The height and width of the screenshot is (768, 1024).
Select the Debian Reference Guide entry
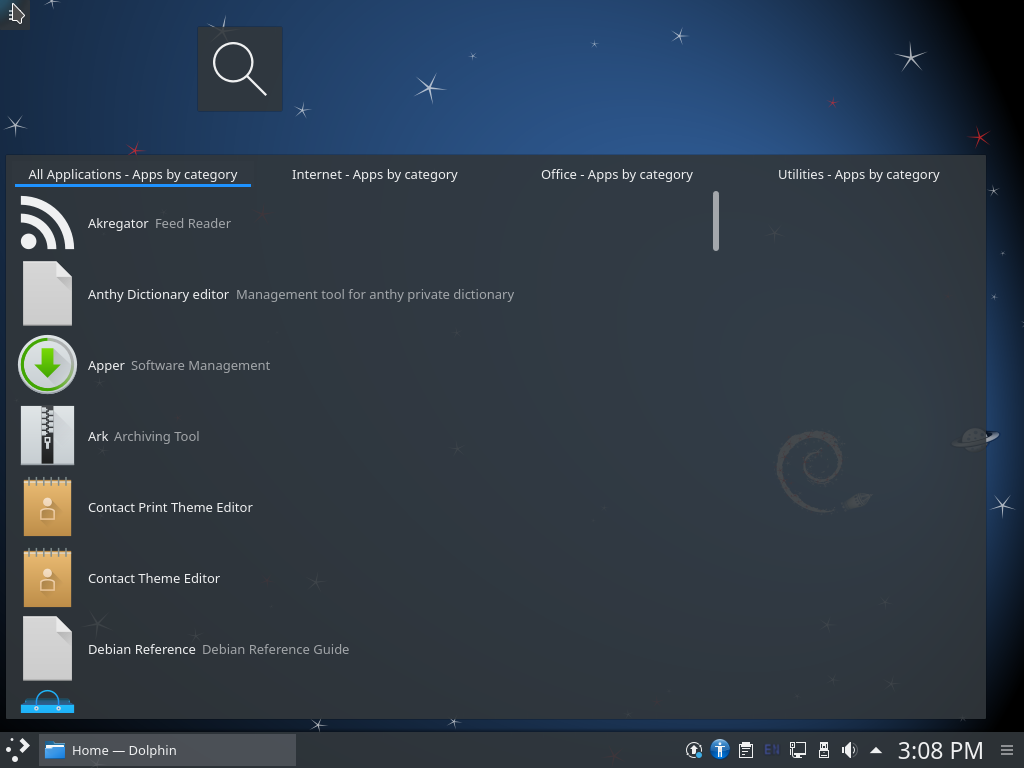pyautogui.click(x=363, y=648)
